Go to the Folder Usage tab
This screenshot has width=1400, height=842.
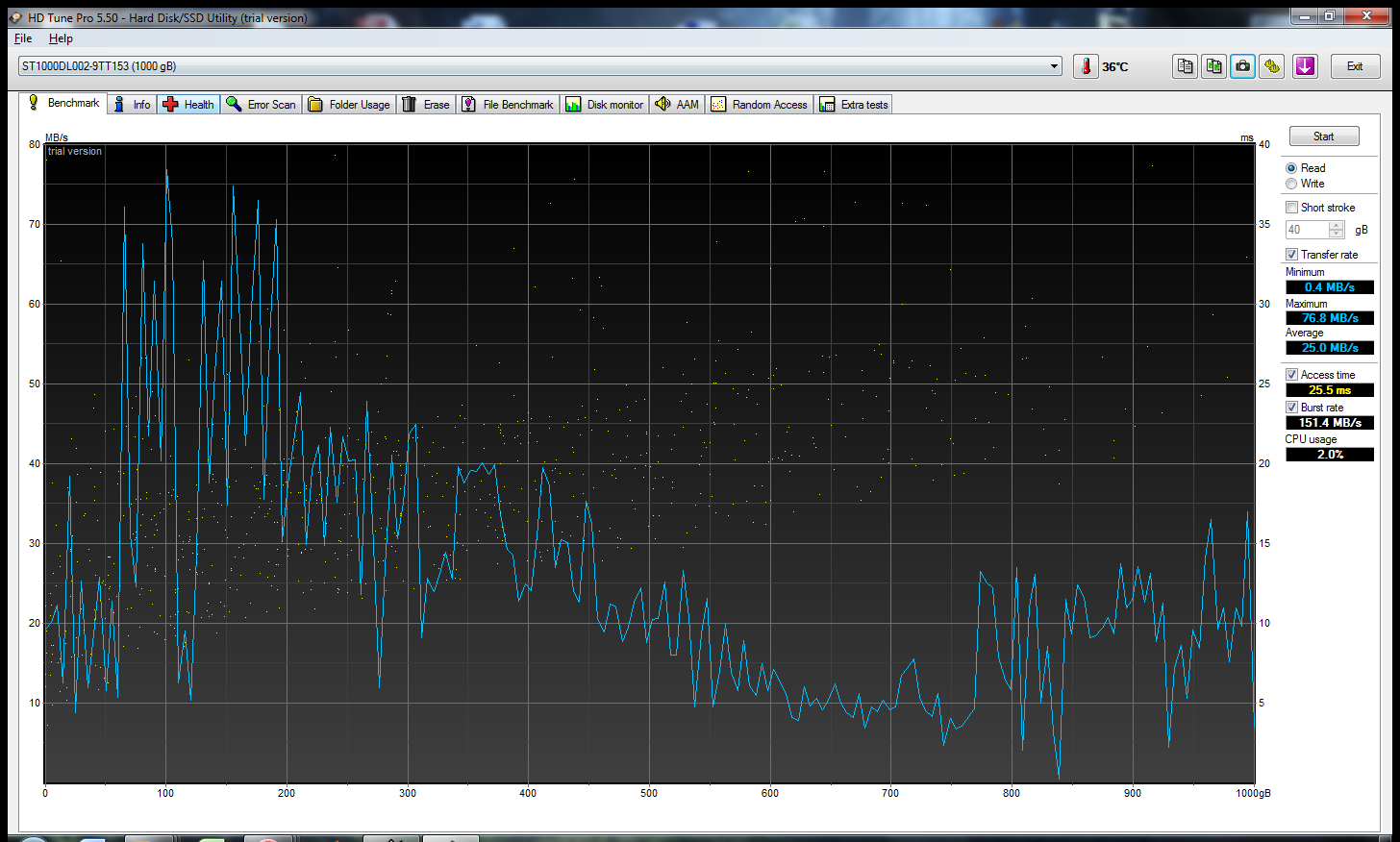[349, 105]
